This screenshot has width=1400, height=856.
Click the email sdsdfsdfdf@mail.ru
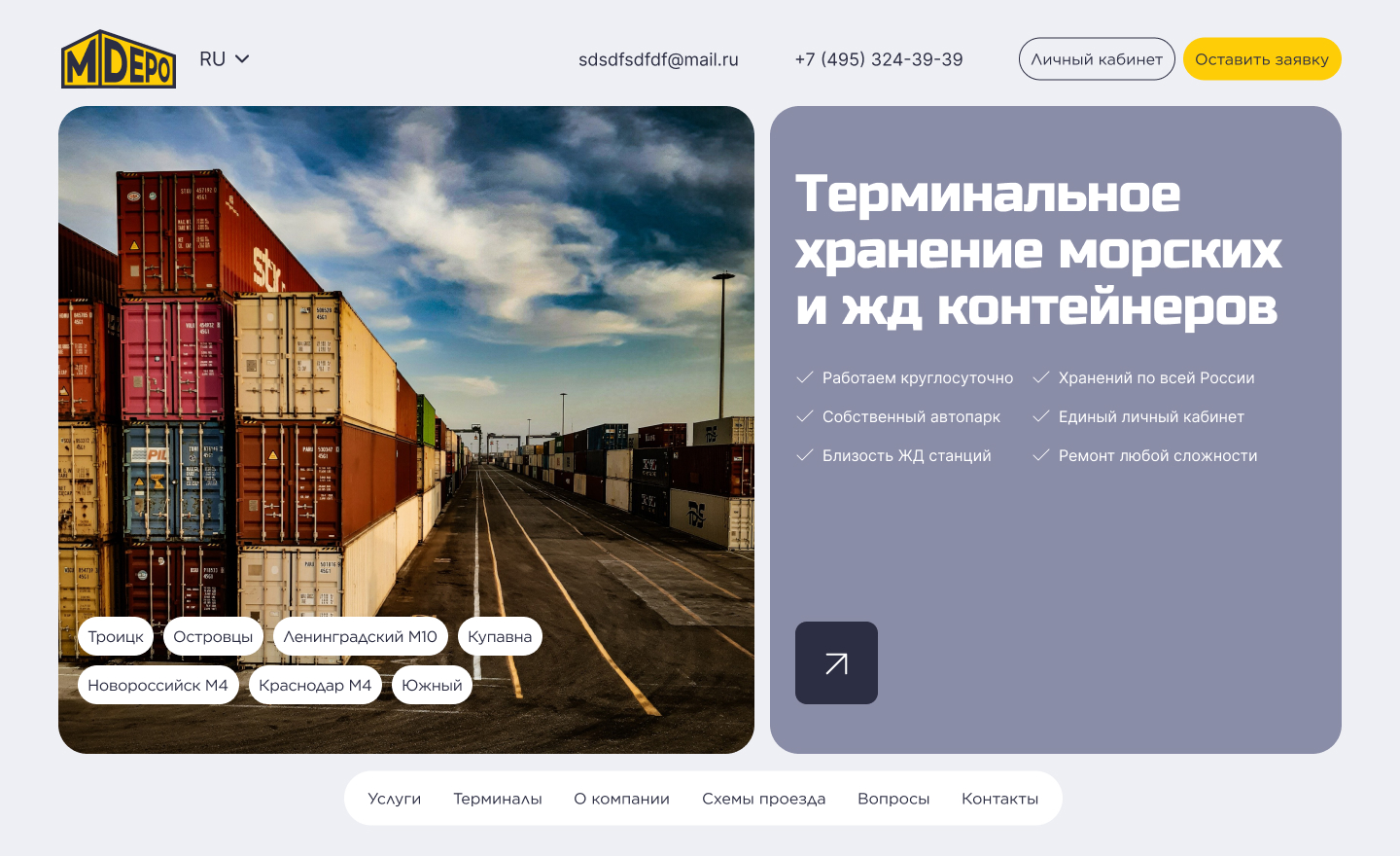click(x=659, y=59)
